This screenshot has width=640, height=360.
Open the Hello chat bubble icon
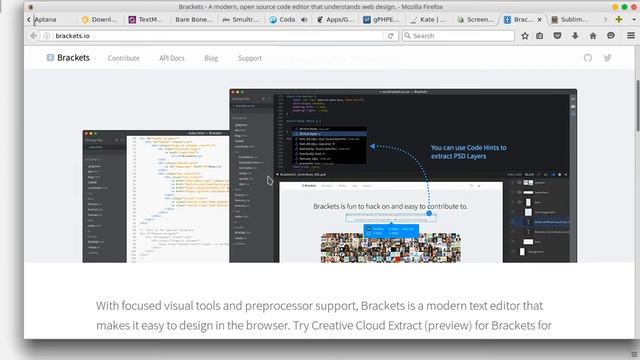point(611,36)
